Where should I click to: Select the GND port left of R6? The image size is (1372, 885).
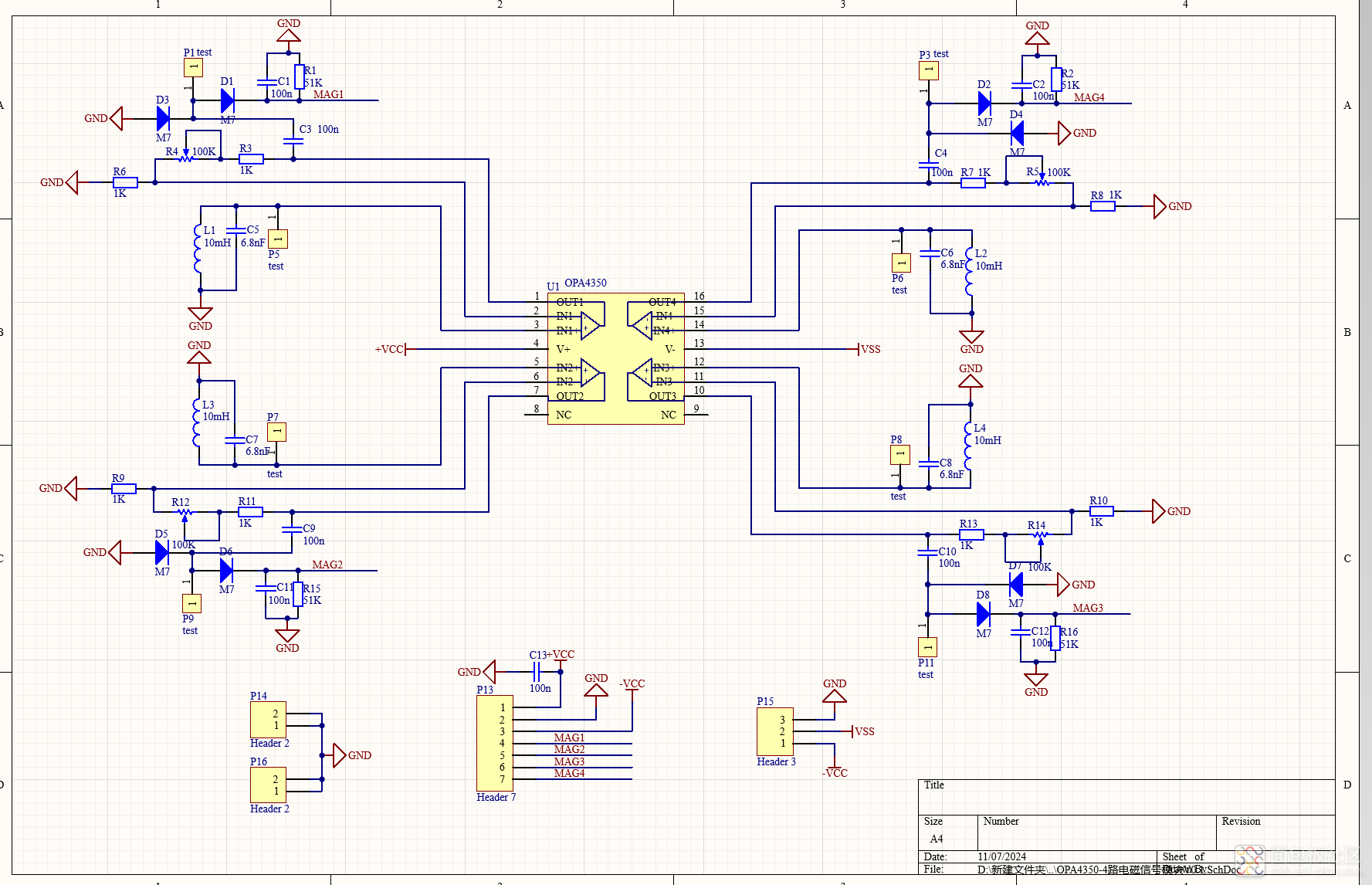coord(59,182)
